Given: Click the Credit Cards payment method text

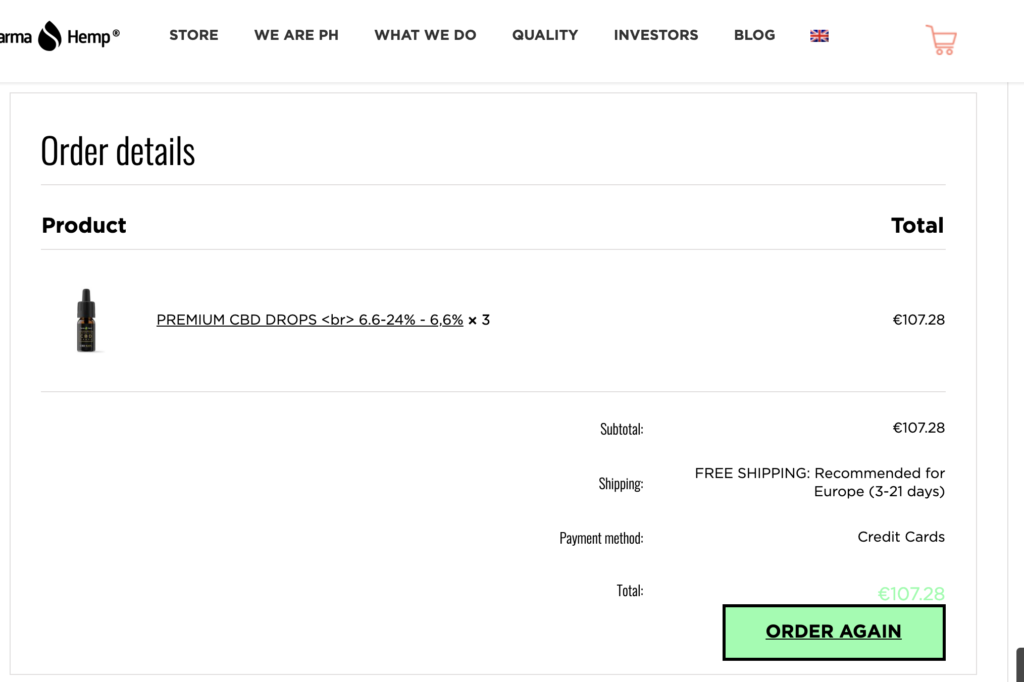Looking at the screenshot, I should click(x=901, y=537).
